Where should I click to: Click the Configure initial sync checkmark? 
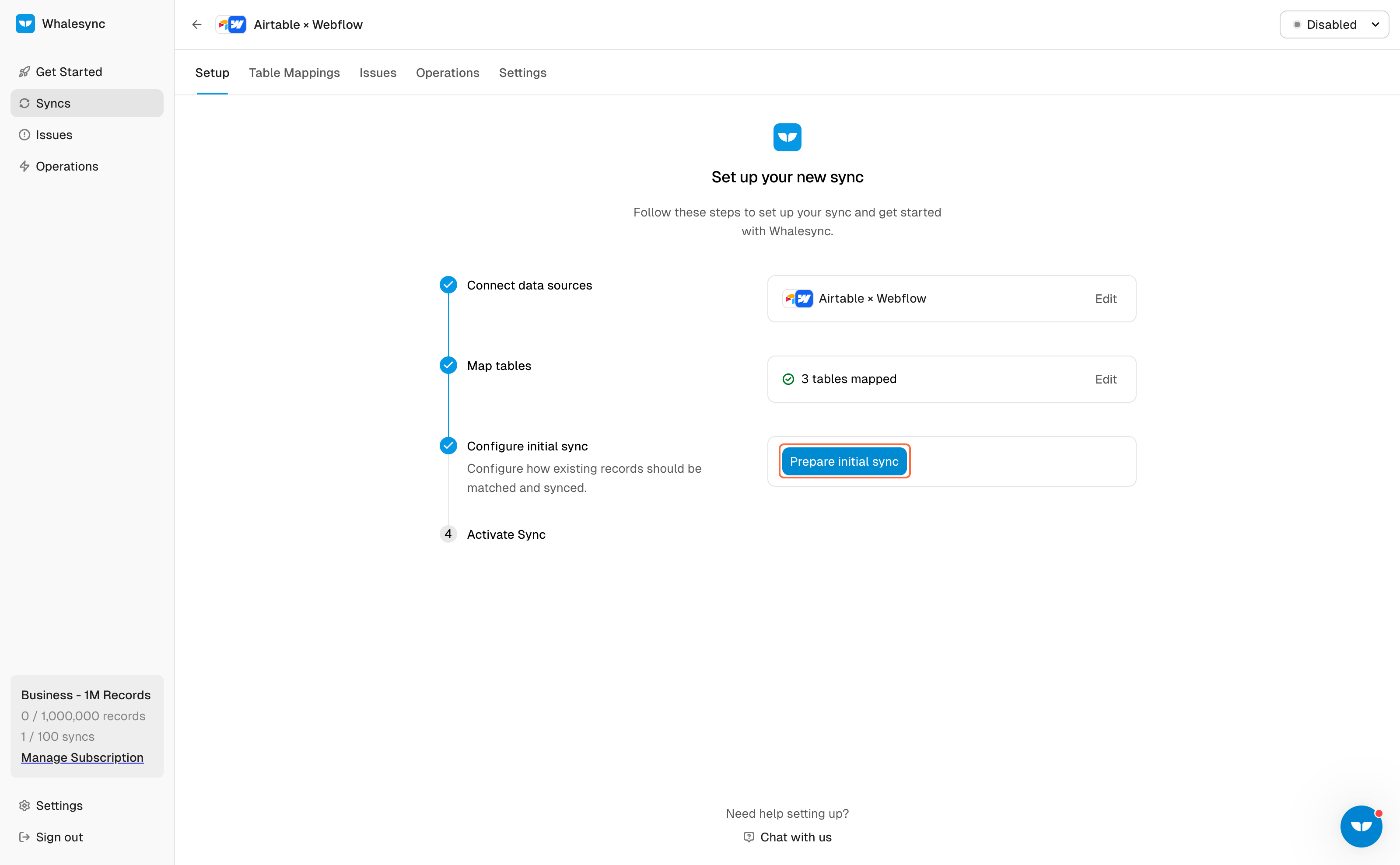tap(448, 446)
